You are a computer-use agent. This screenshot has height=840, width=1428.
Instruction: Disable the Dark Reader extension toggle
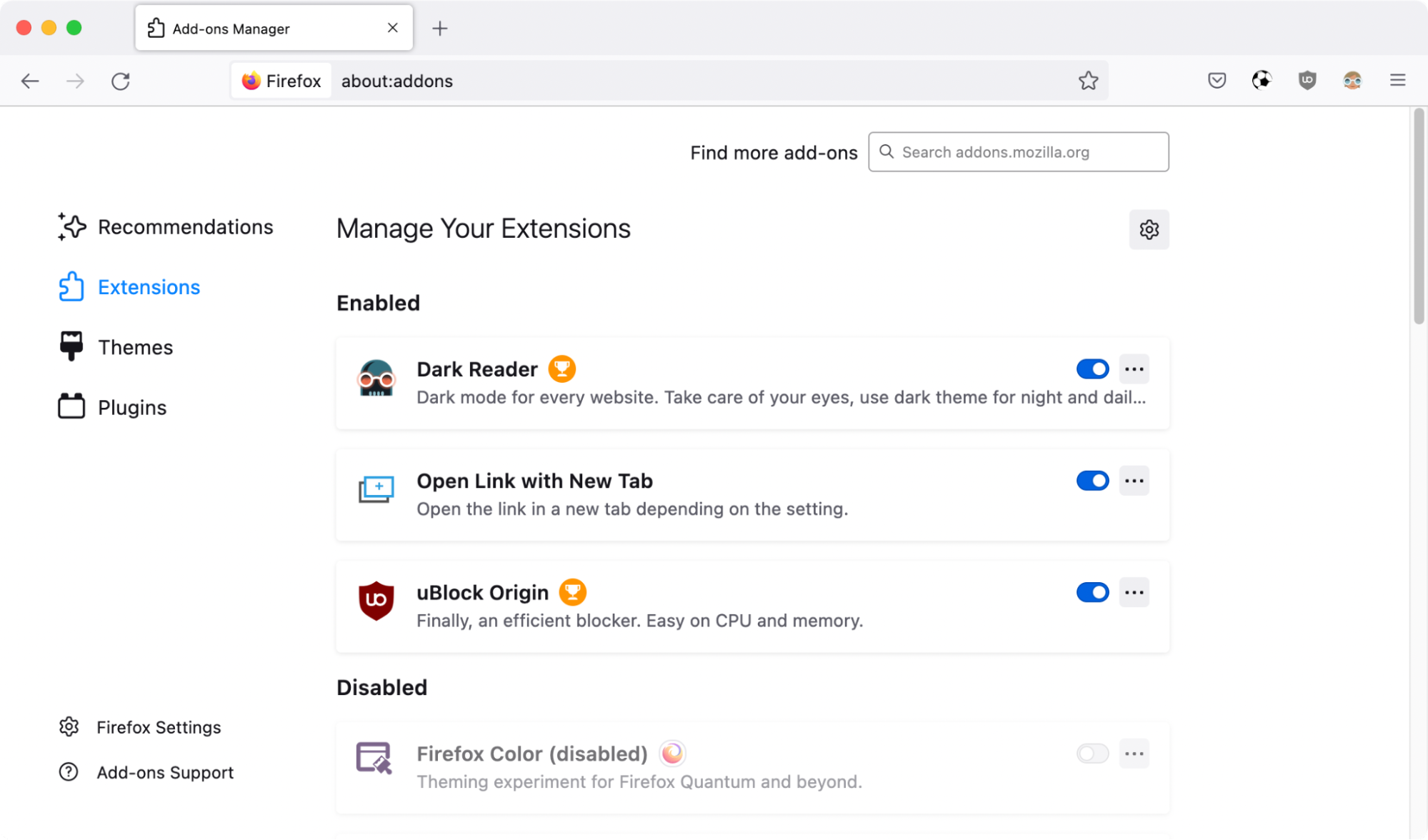coord(1092,369)
